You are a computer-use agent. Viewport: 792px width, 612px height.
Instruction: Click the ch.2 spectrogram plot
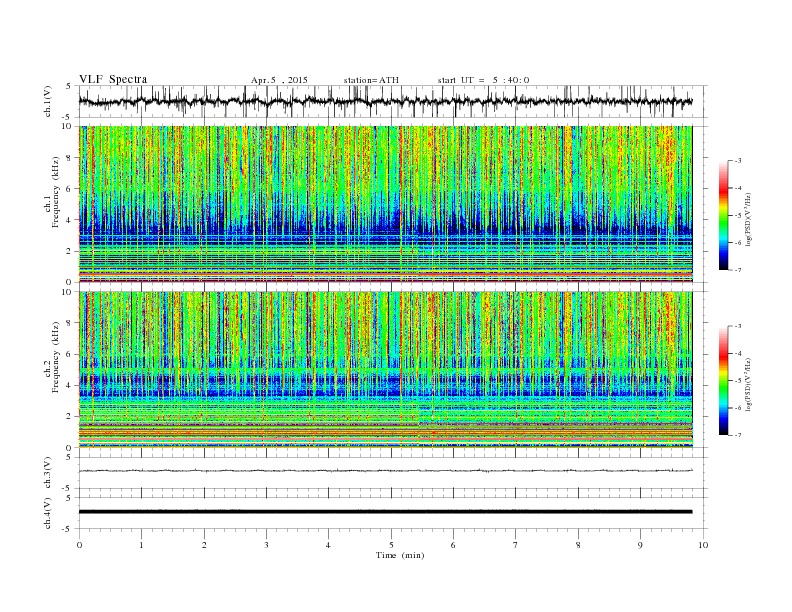[x=385, y=369]
